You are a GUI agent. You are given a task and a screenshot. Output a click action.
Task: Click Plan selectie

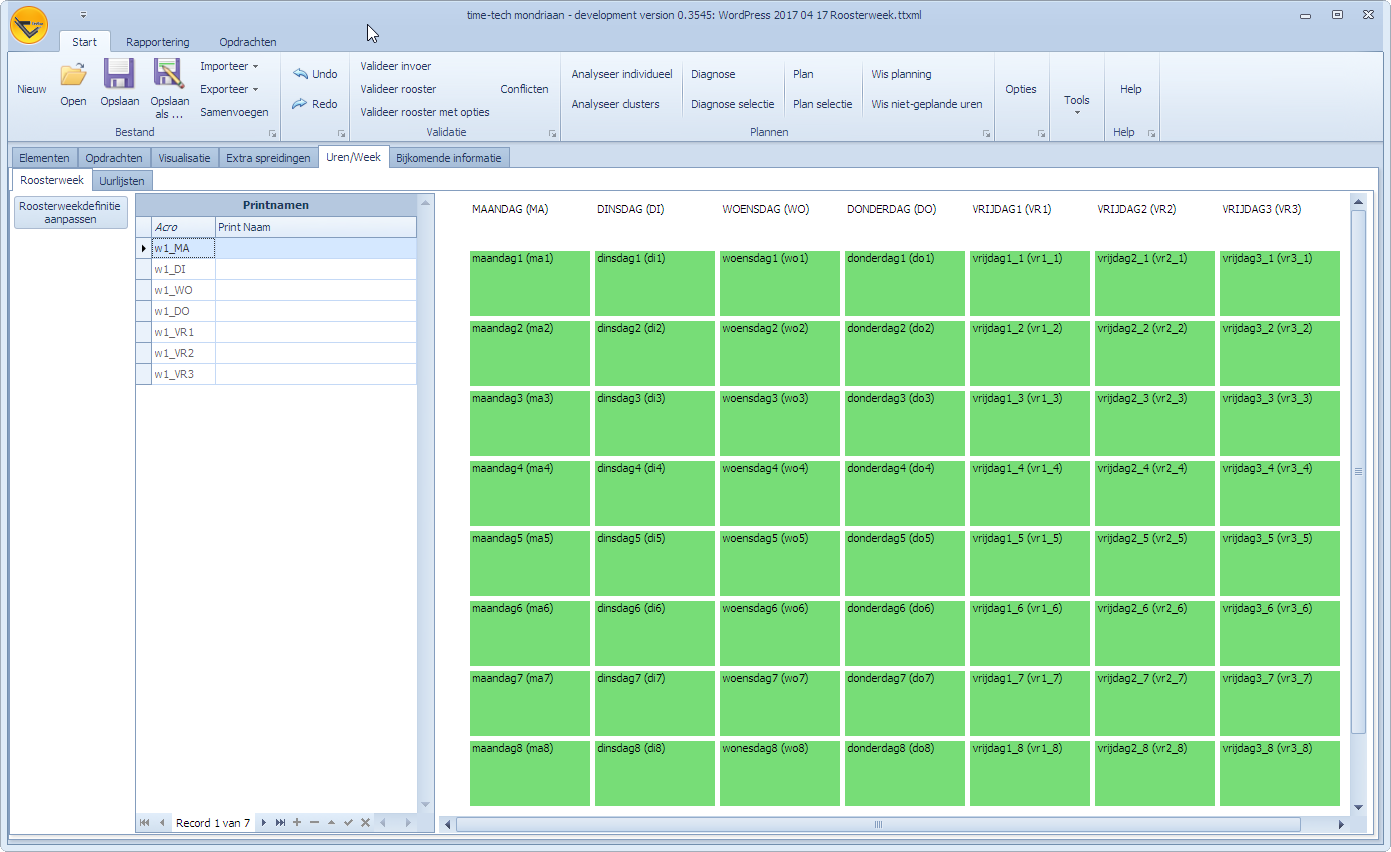tap(823, 104)
